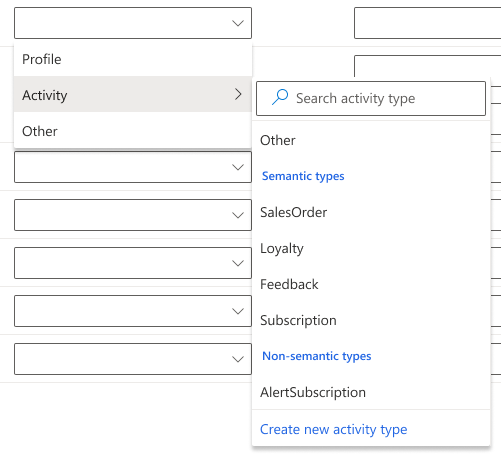The width and height of the screenshot is (501, 460).
Task: Pick Other activity type in submenu
Action: tap(371, 140)
